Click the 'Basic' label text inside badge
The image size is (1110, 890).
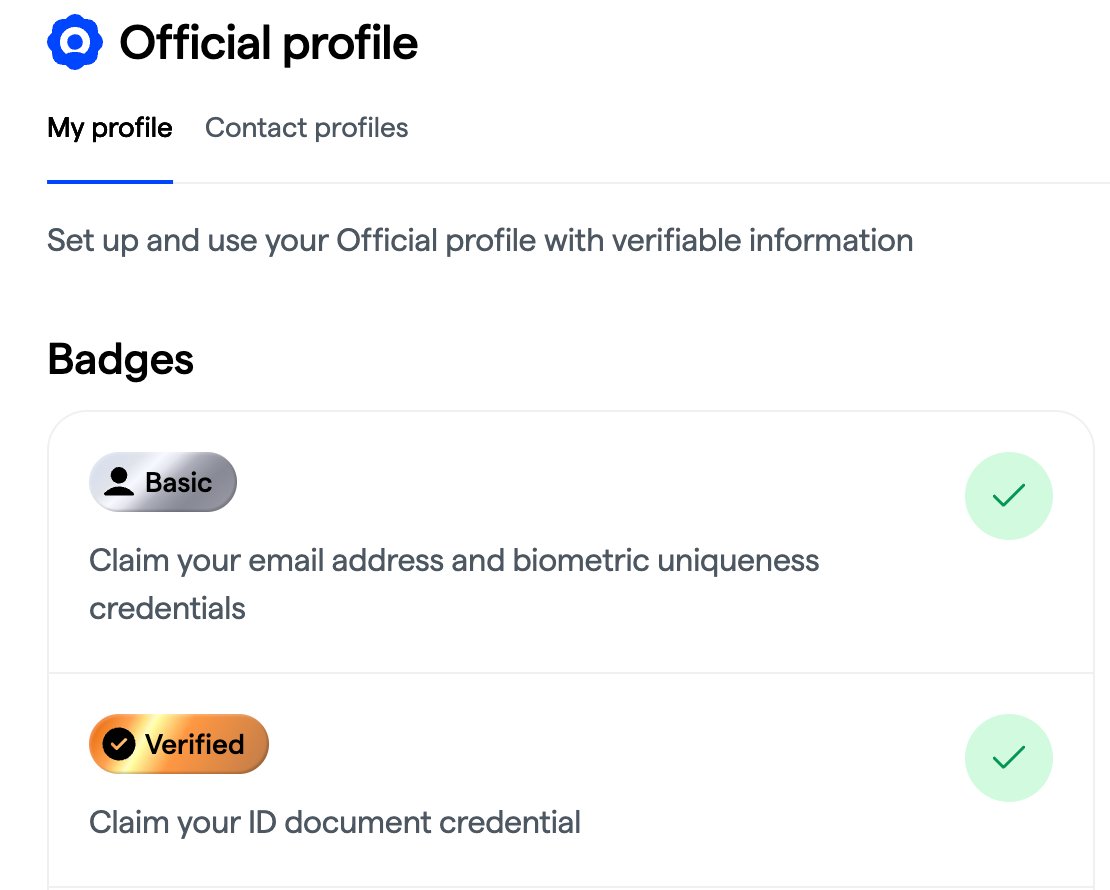(x=178, y=483)
